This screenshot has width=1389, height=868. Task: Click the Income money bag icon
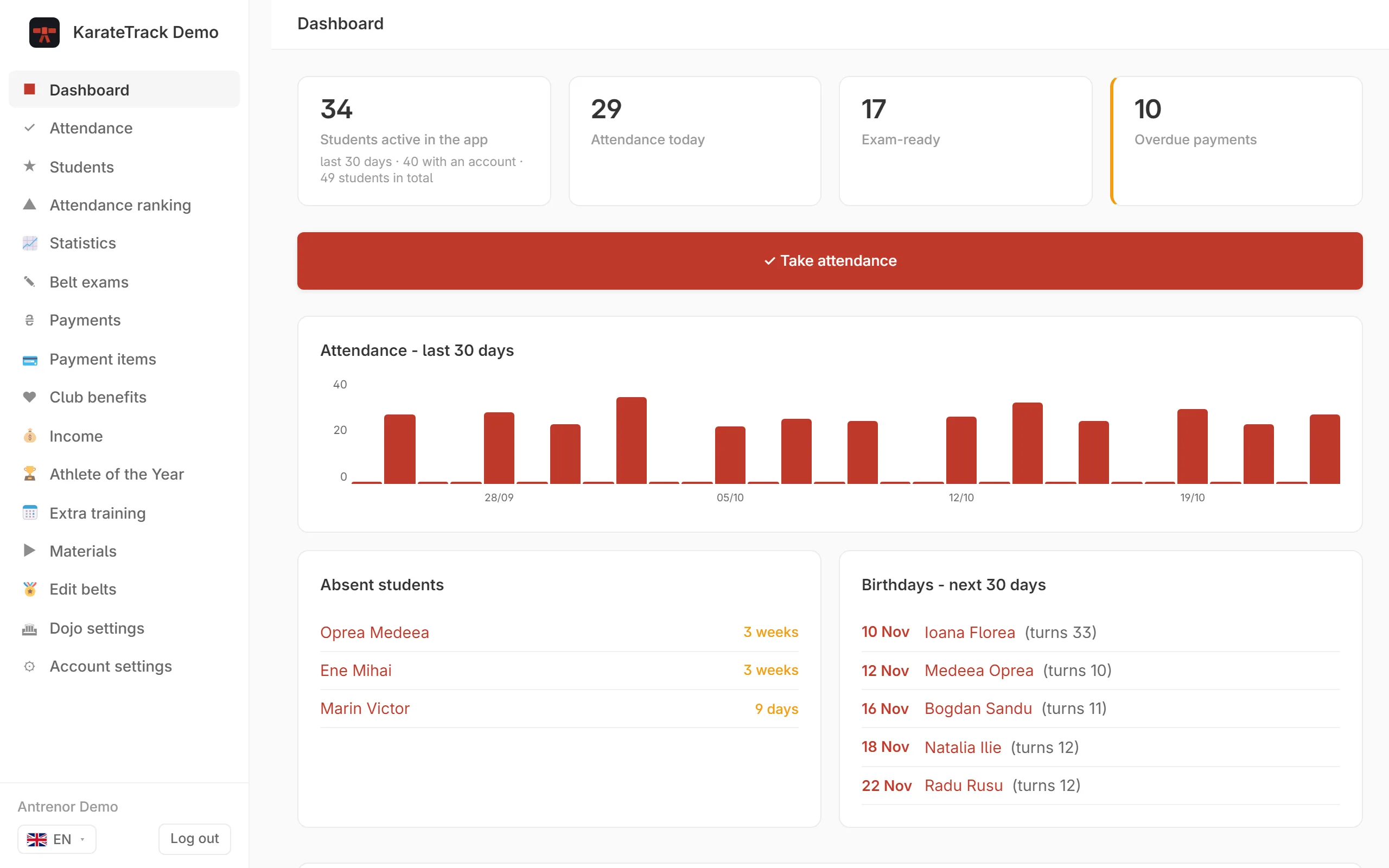tap(29, 436)
